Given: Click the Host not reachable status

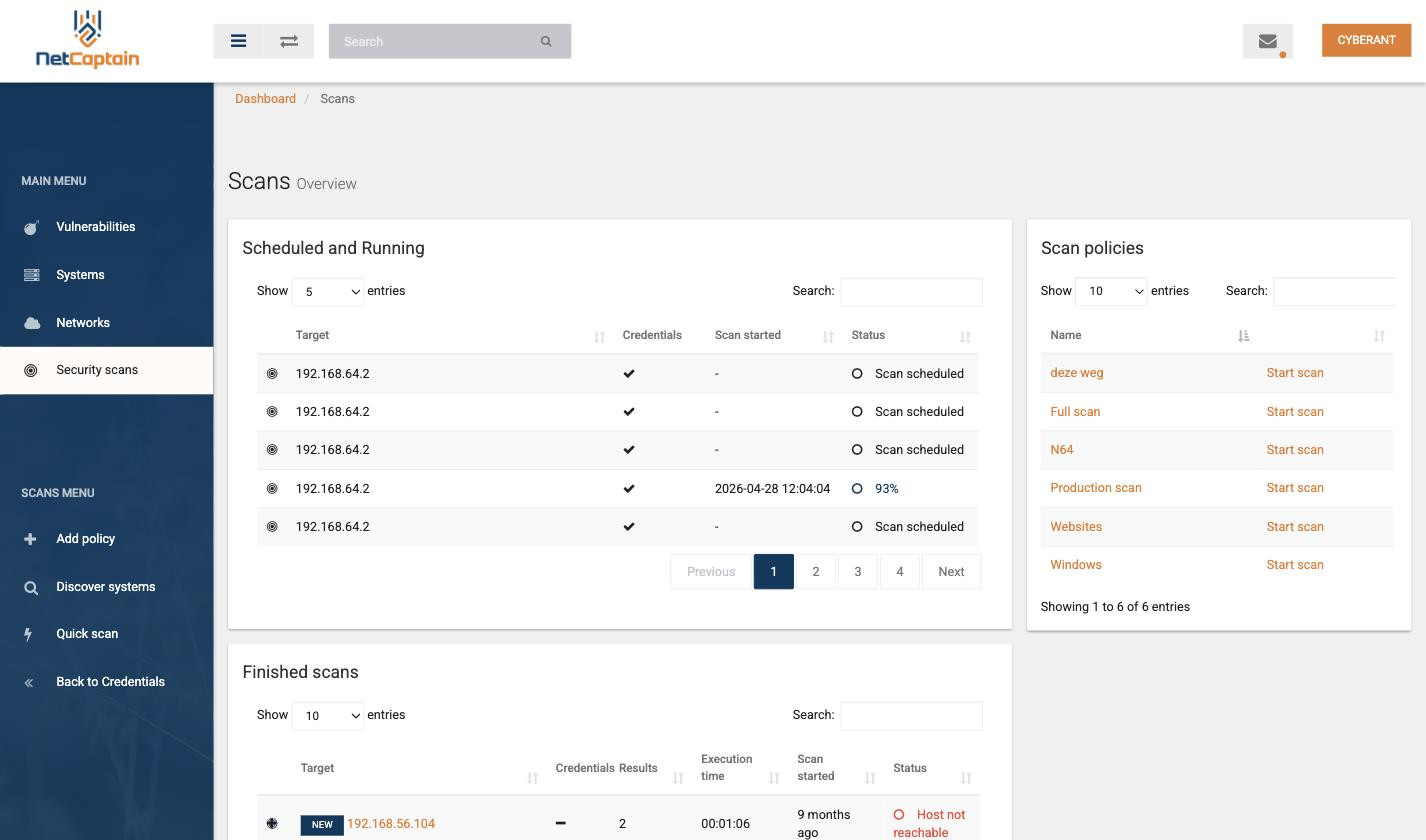Looking at the screenshot, I should tap(930, 824).
